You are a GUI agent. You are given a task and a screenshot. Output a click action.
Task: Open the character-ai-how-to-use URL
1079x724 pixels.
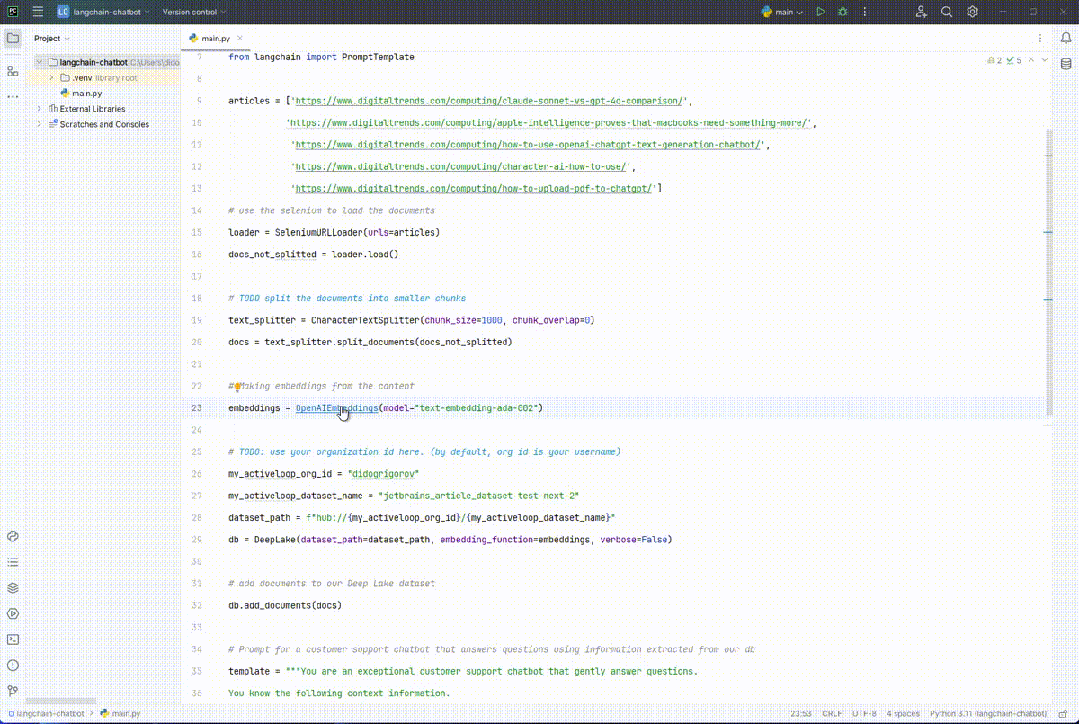pos(460,167)
